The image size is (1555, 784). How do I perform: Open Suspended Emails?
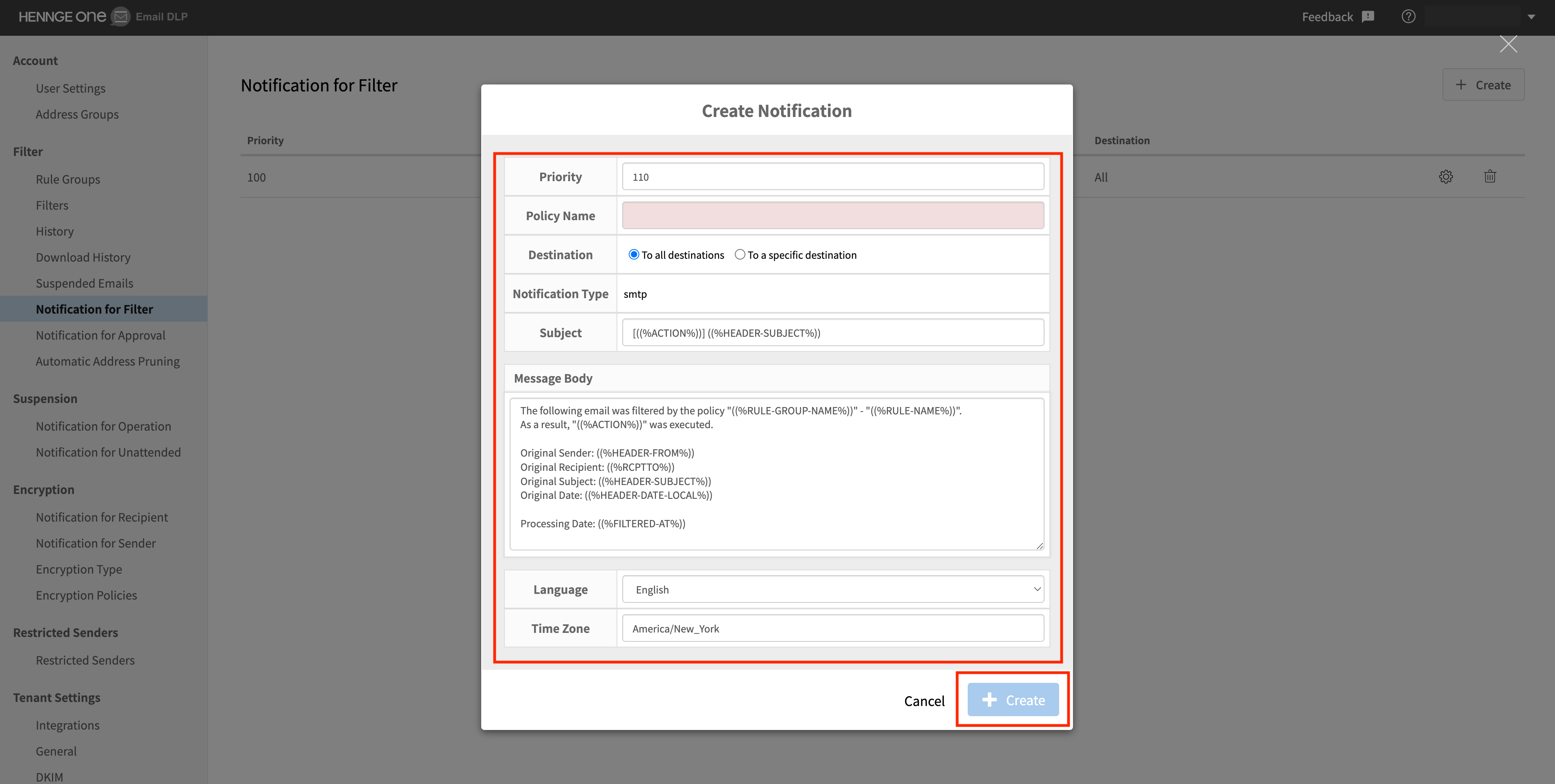(85, 283)
